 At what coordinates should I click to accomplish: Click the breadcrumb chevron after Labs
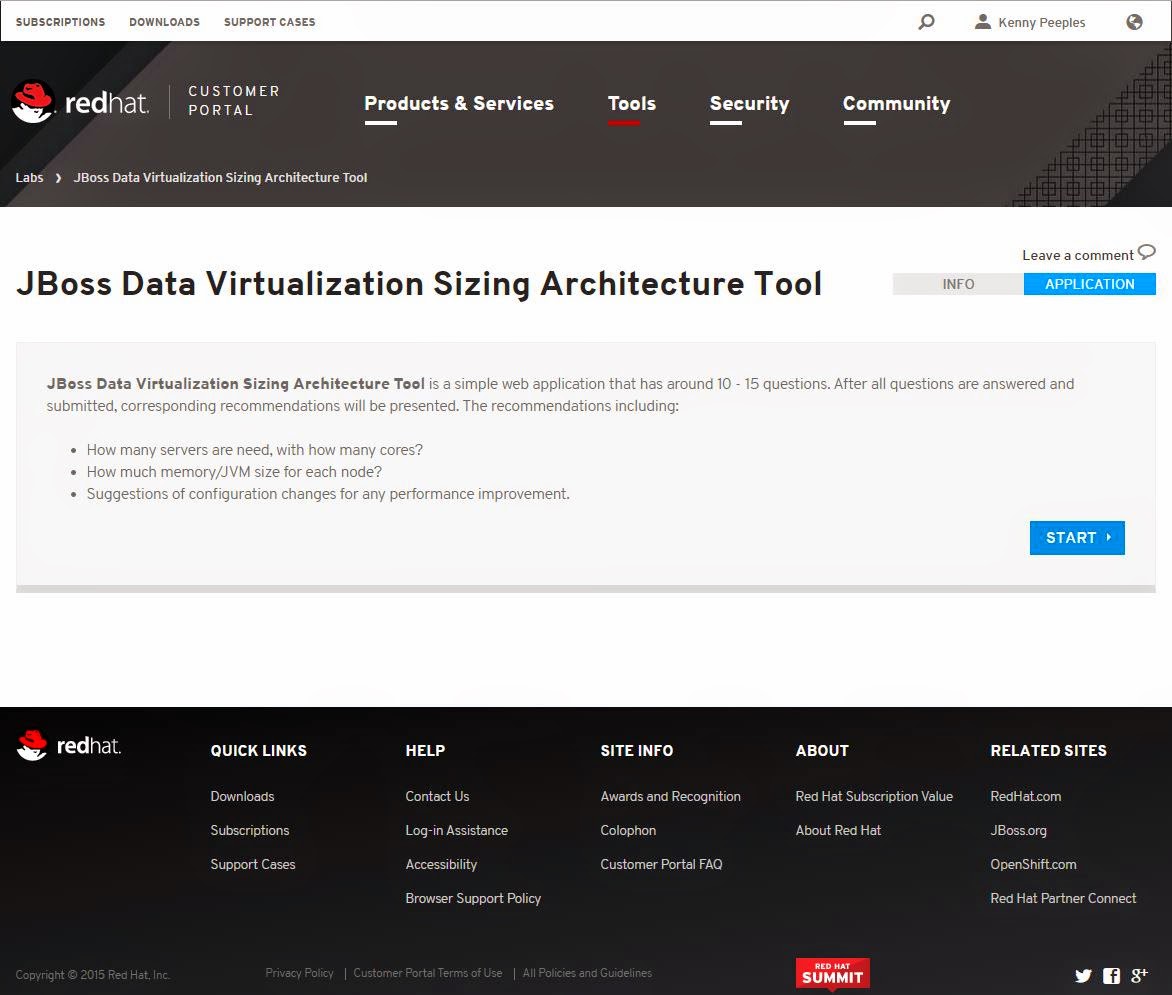[x=58, y=178]
